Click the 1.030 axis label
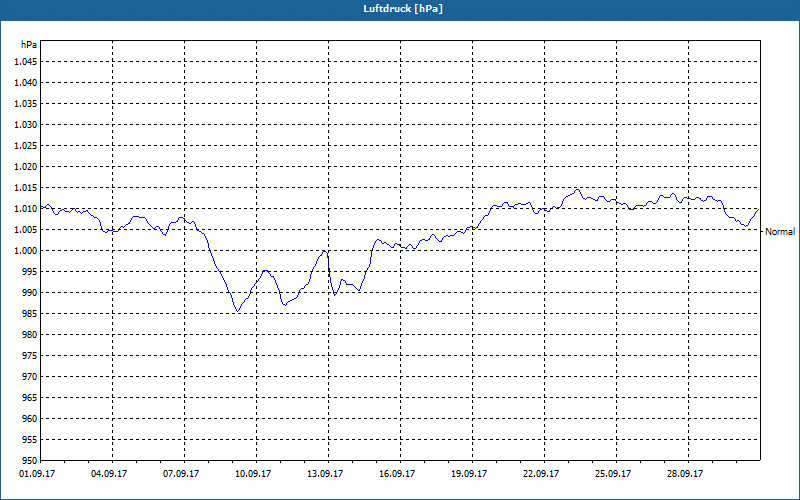Image resolution: width=800 pixels, height=500 pixels. [x=26, y=124]
